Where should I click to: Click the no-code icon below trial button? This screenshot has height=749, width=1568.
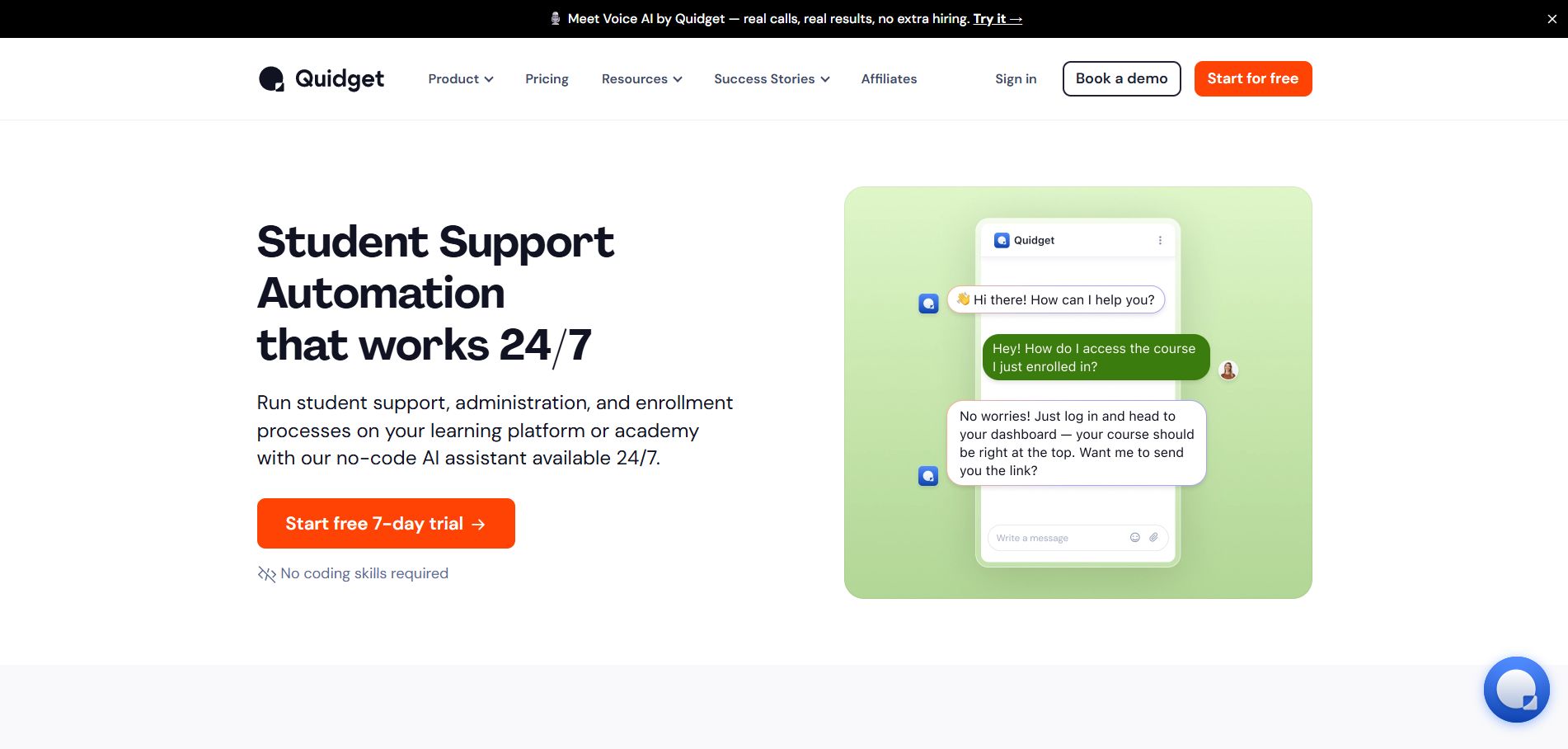point(266,573)
